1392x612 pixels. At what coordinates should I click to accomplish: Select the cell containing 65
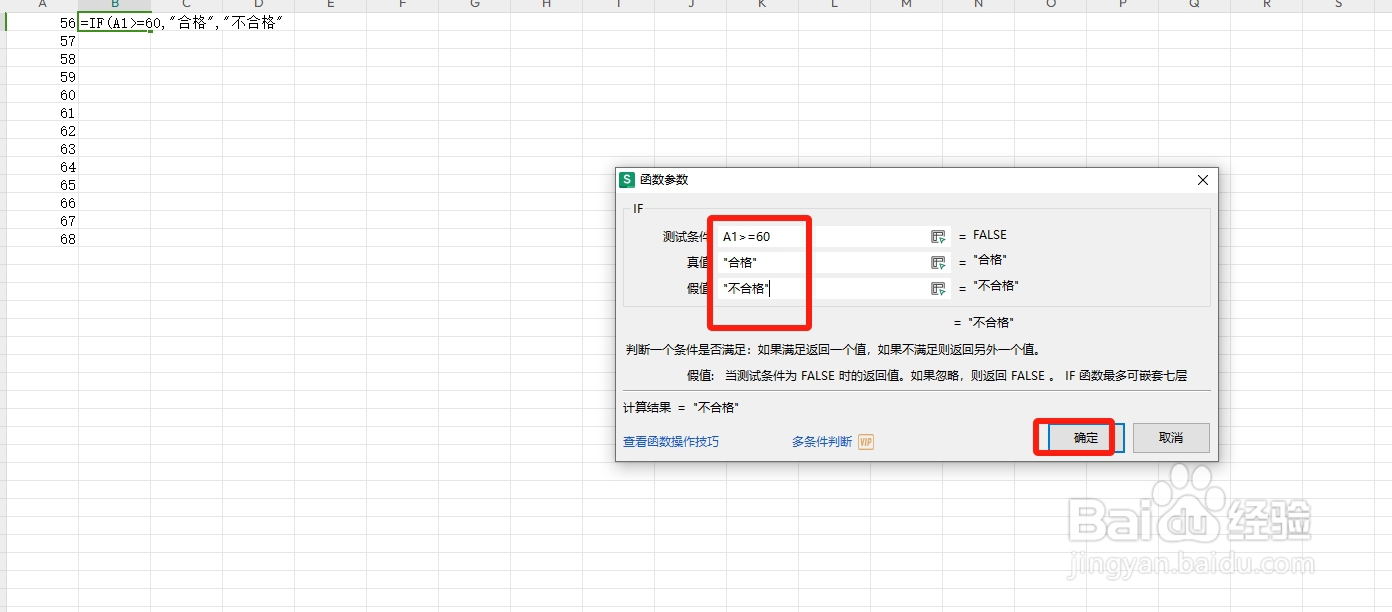[42, 185]
